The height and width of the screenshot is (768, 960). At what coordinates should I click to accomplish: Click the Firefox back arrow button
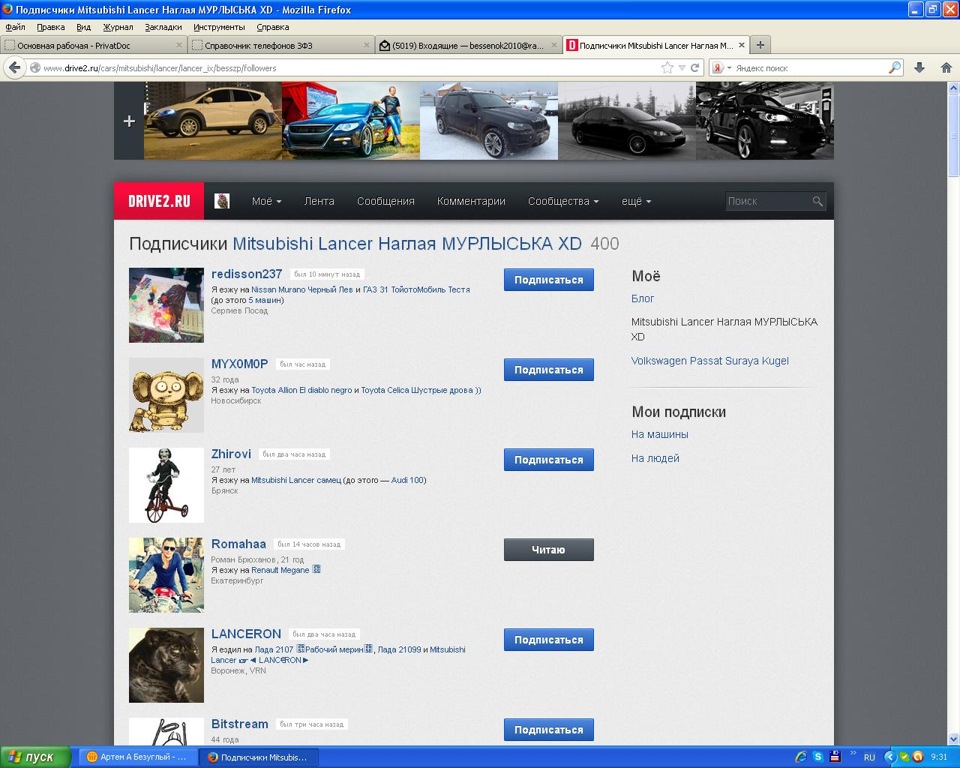15,68
